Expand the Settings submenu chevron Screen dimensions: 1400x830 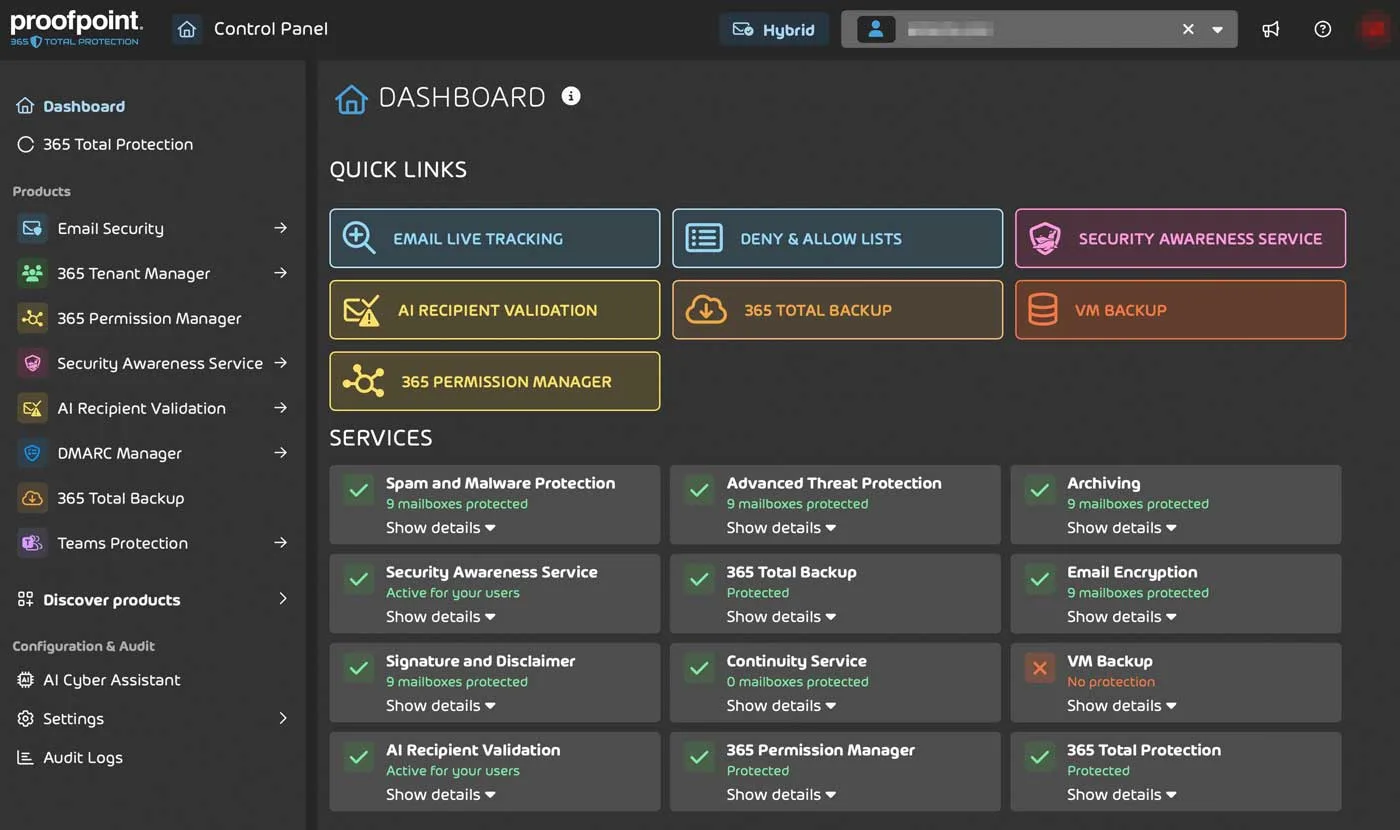[x=282, y=718]
